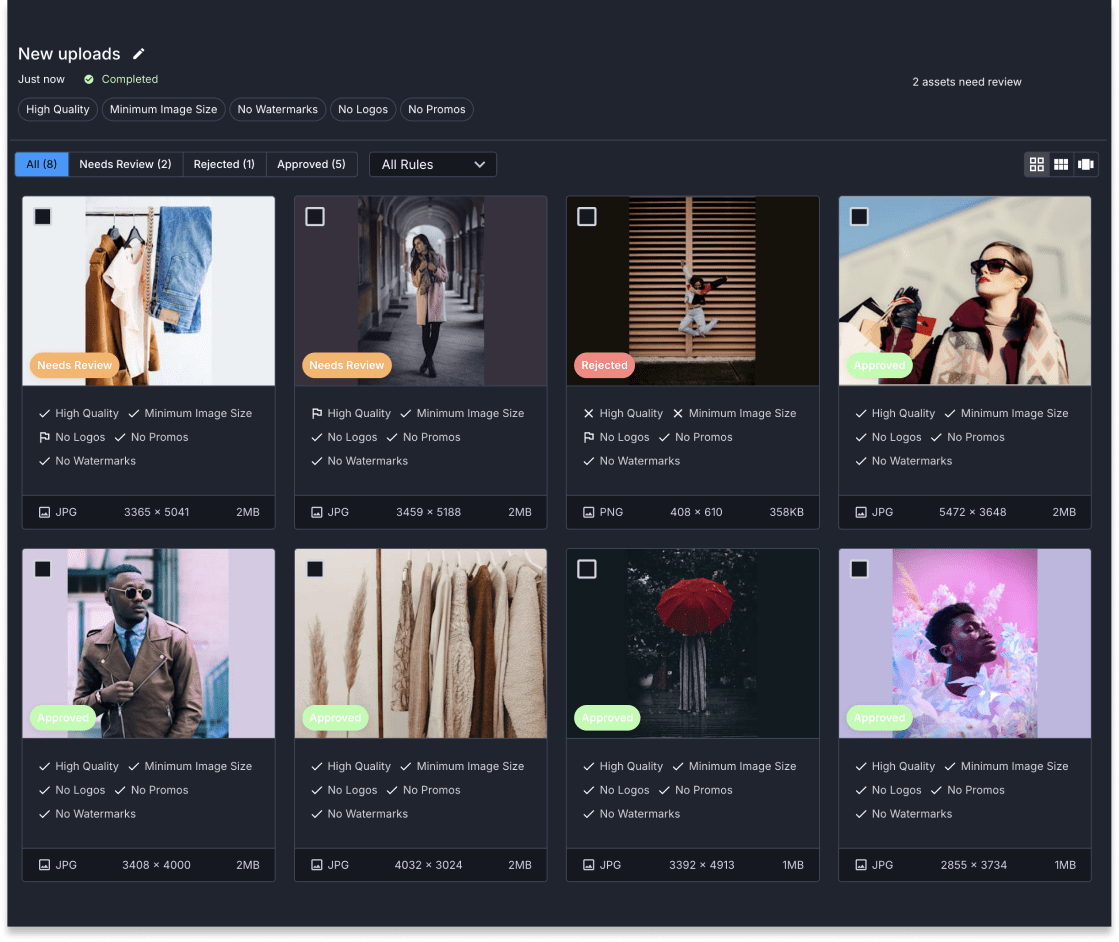The image size is (1119, 942).
Task: Open the All Rules dropdown
Action: coord(433,164)
